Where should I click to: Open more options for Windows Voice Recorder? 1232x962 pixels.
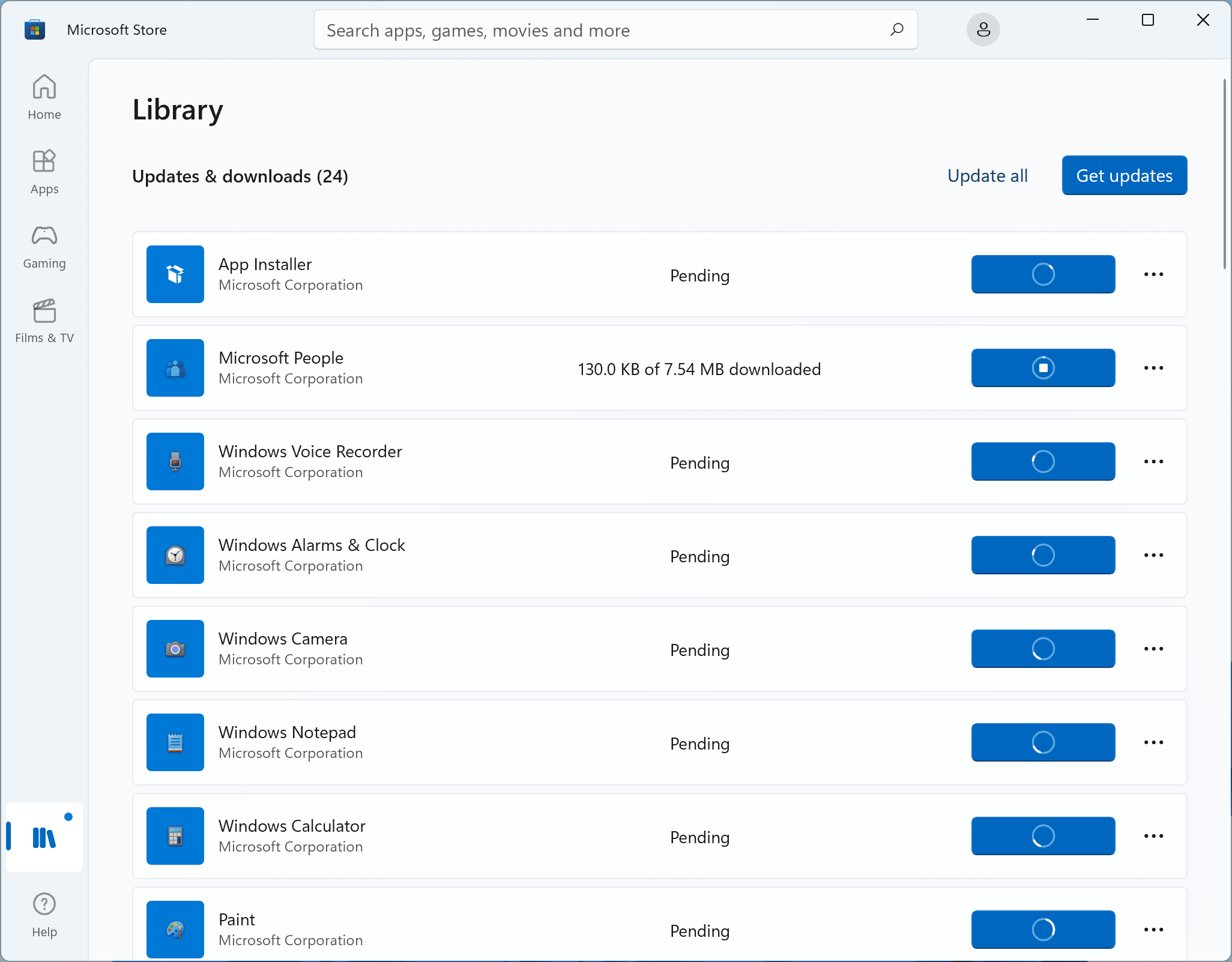point(1153,461)
